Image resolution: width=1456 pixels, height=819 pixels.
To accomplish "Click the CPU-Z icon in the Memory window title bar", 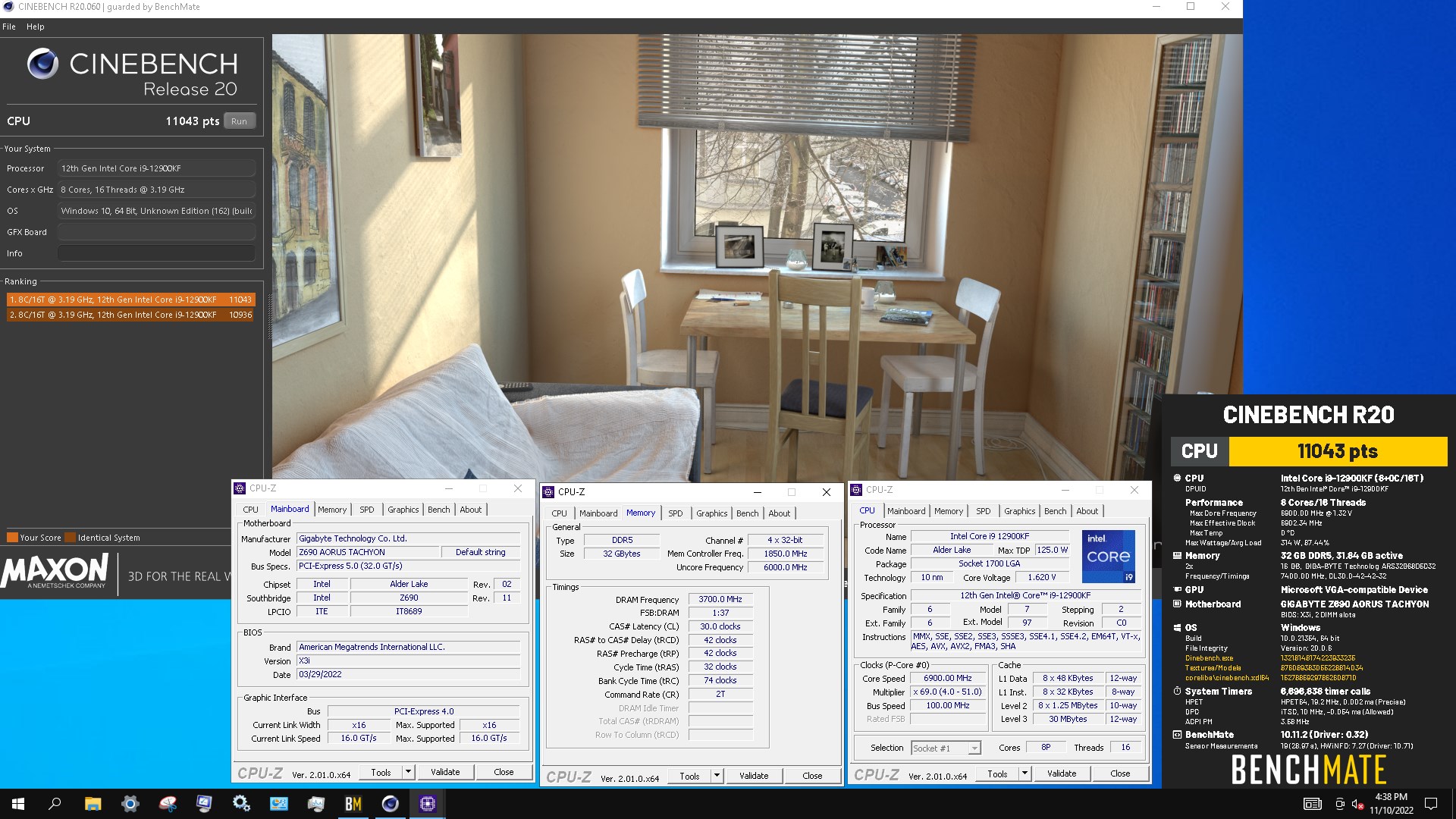I will tap(548, 492).
